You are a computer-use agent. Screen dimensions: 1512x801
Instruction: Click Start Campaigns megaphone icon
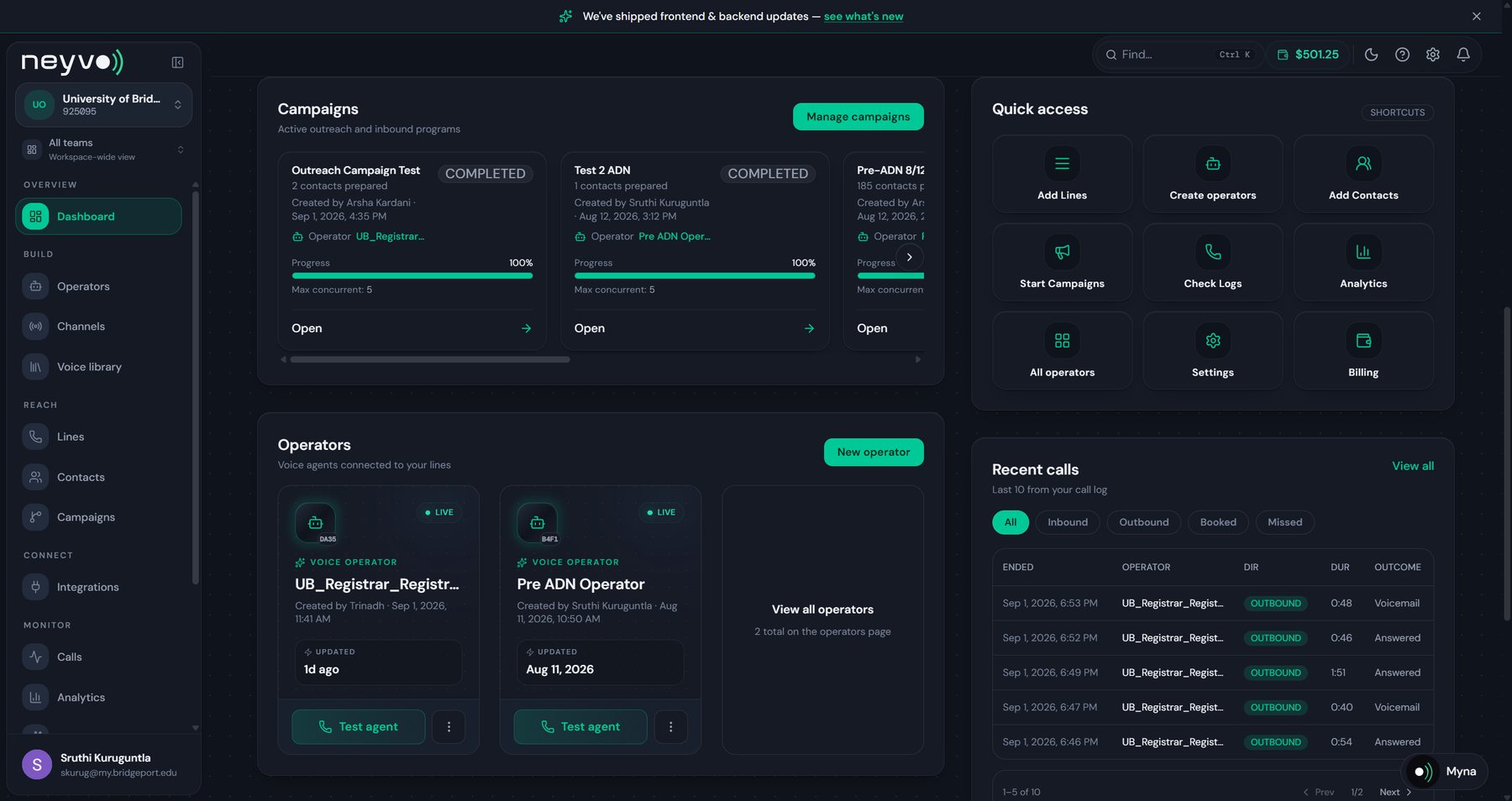pos(1062,252)
